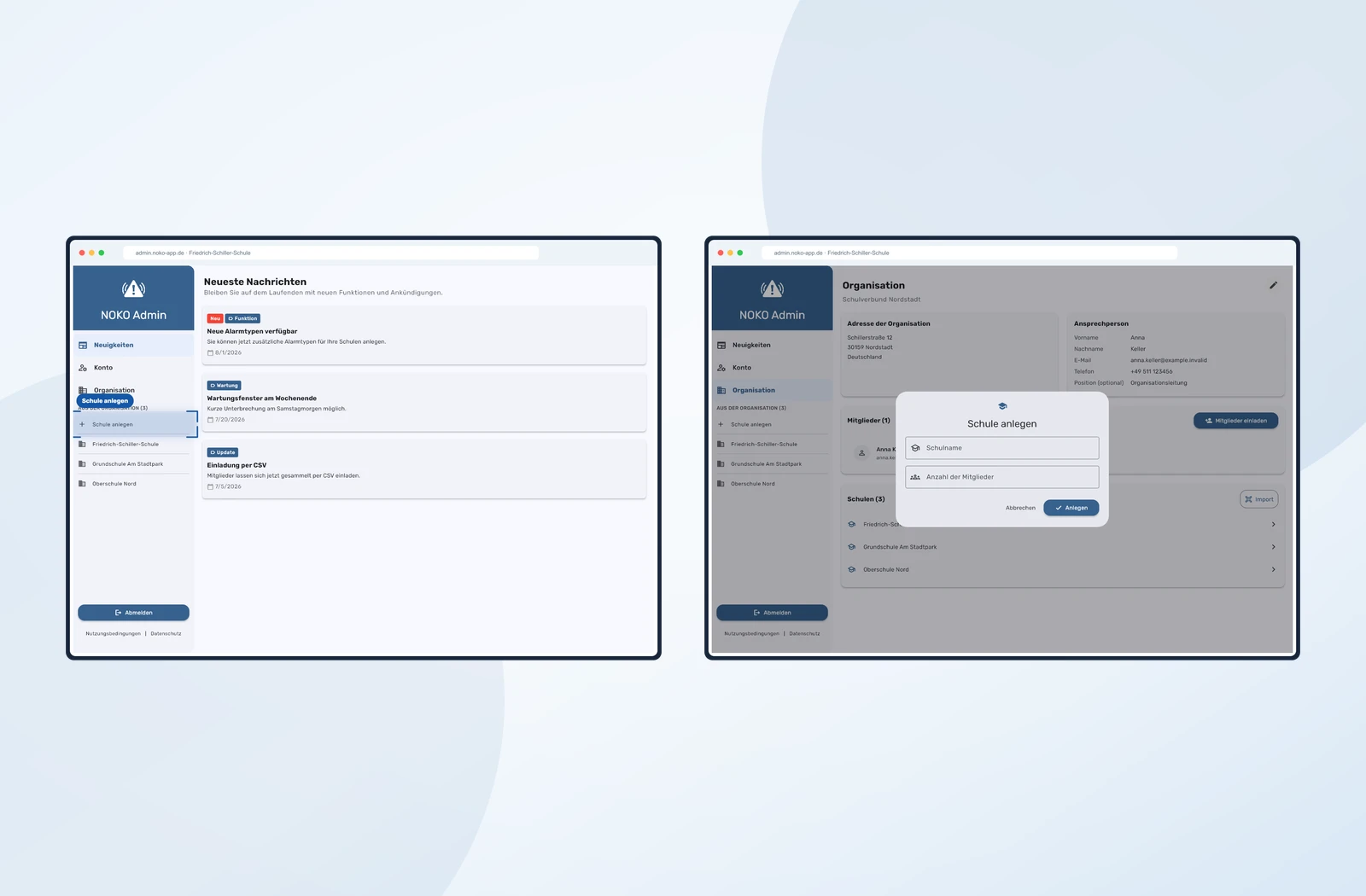Click the Update tag on the news card
This screenshot has height=896, width=1366.
coord(223,452)
